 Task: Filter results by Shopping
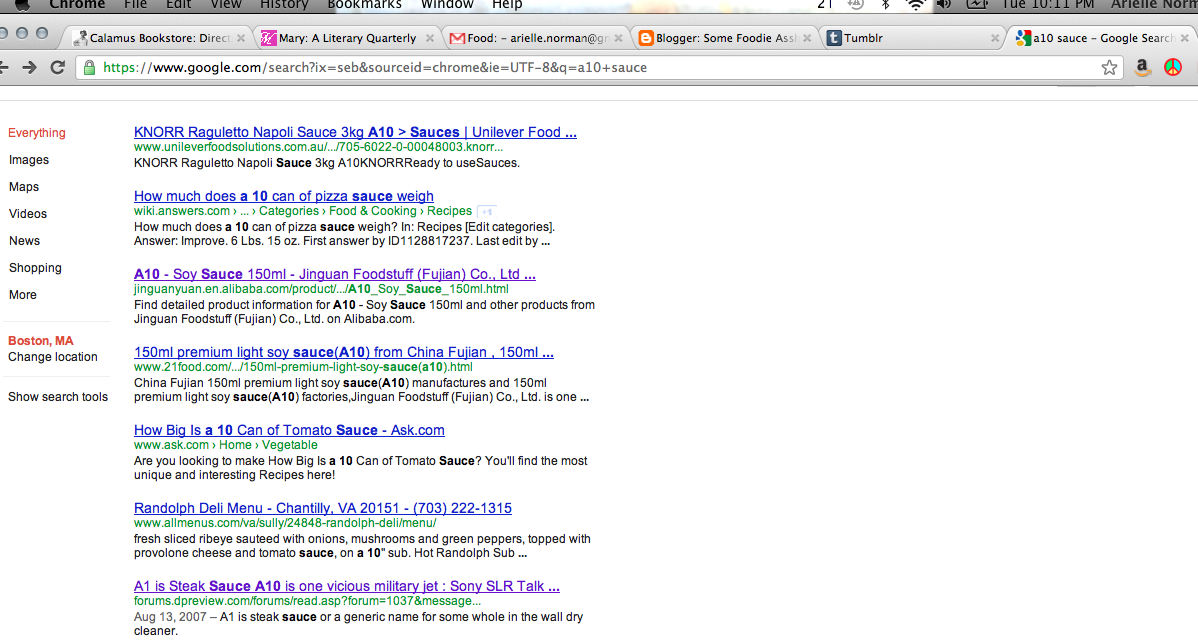coord(35,268)
